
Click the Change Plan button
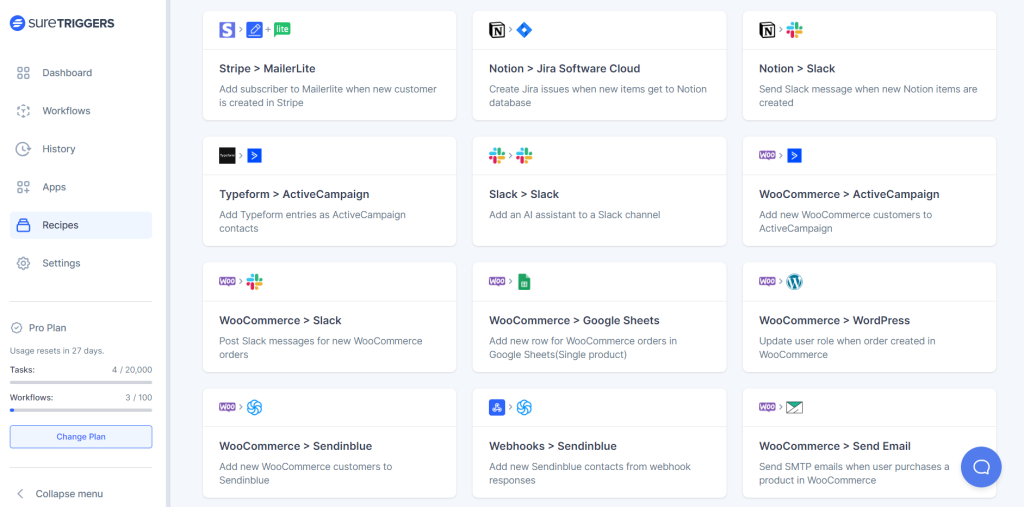pyautogui.click(x=81, y=437)
